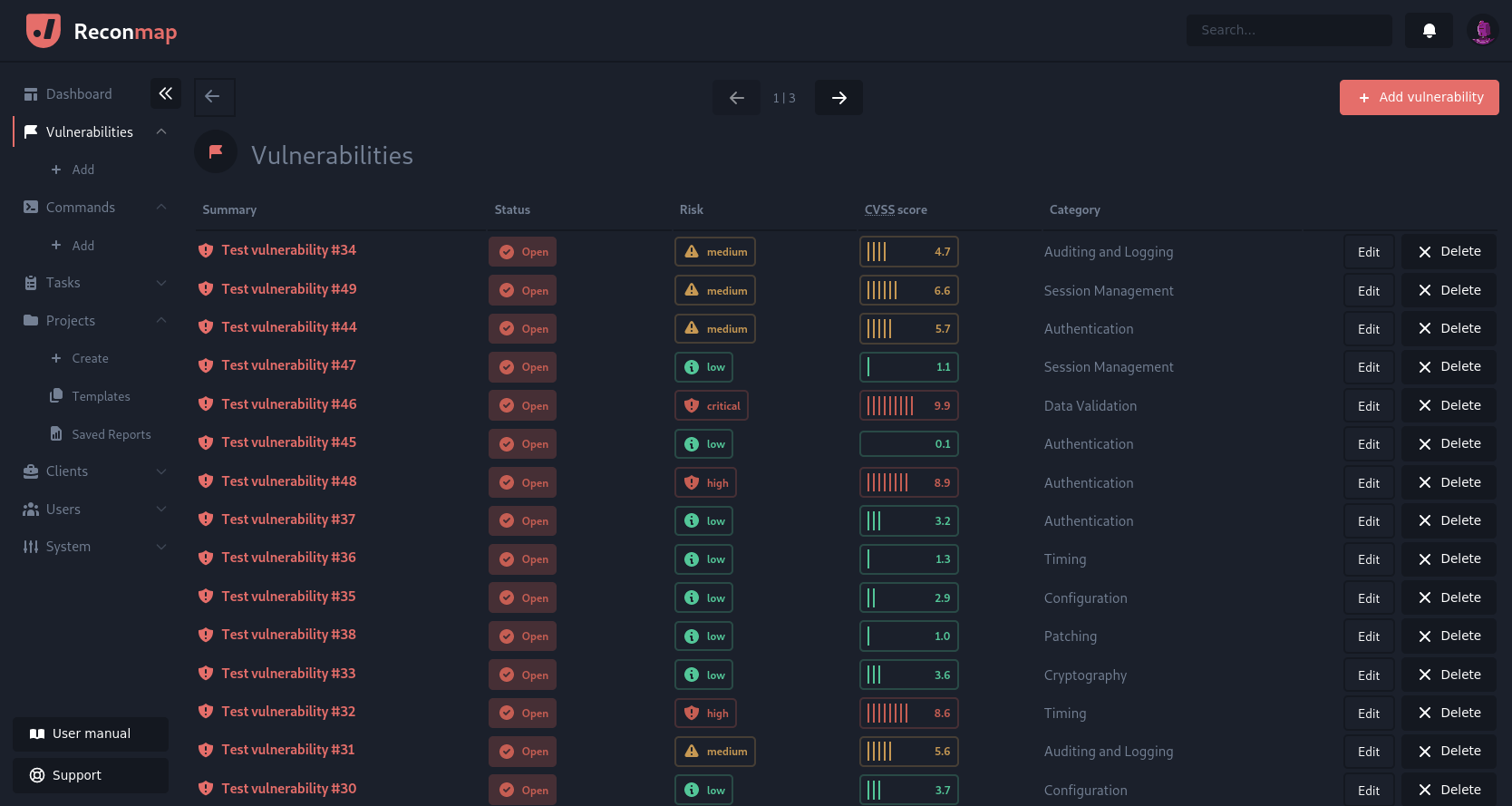Delete Test vulnerability #34
The height and width of the screenshot is (806, 1512).
[x=1449, y=252]
